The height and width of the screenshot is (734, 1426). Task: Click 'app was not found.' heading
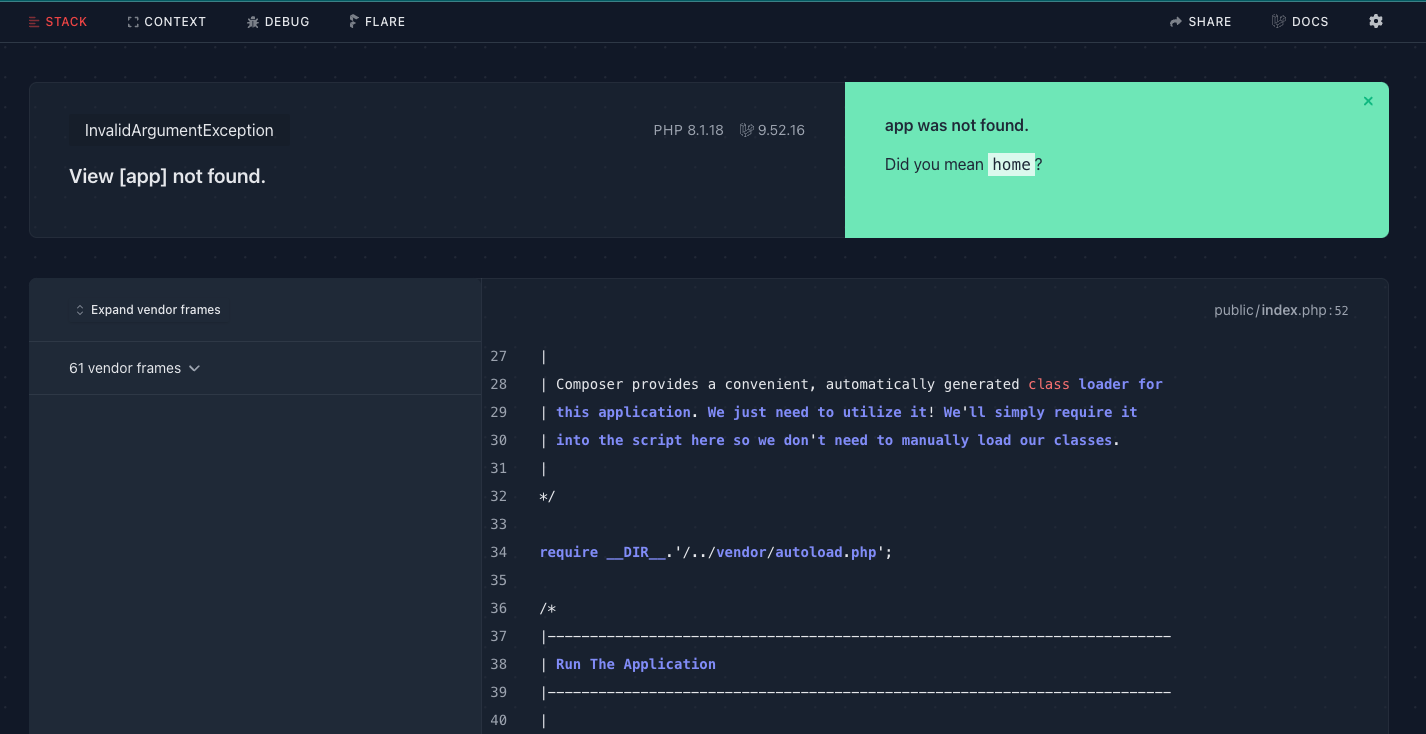(957, 125)
